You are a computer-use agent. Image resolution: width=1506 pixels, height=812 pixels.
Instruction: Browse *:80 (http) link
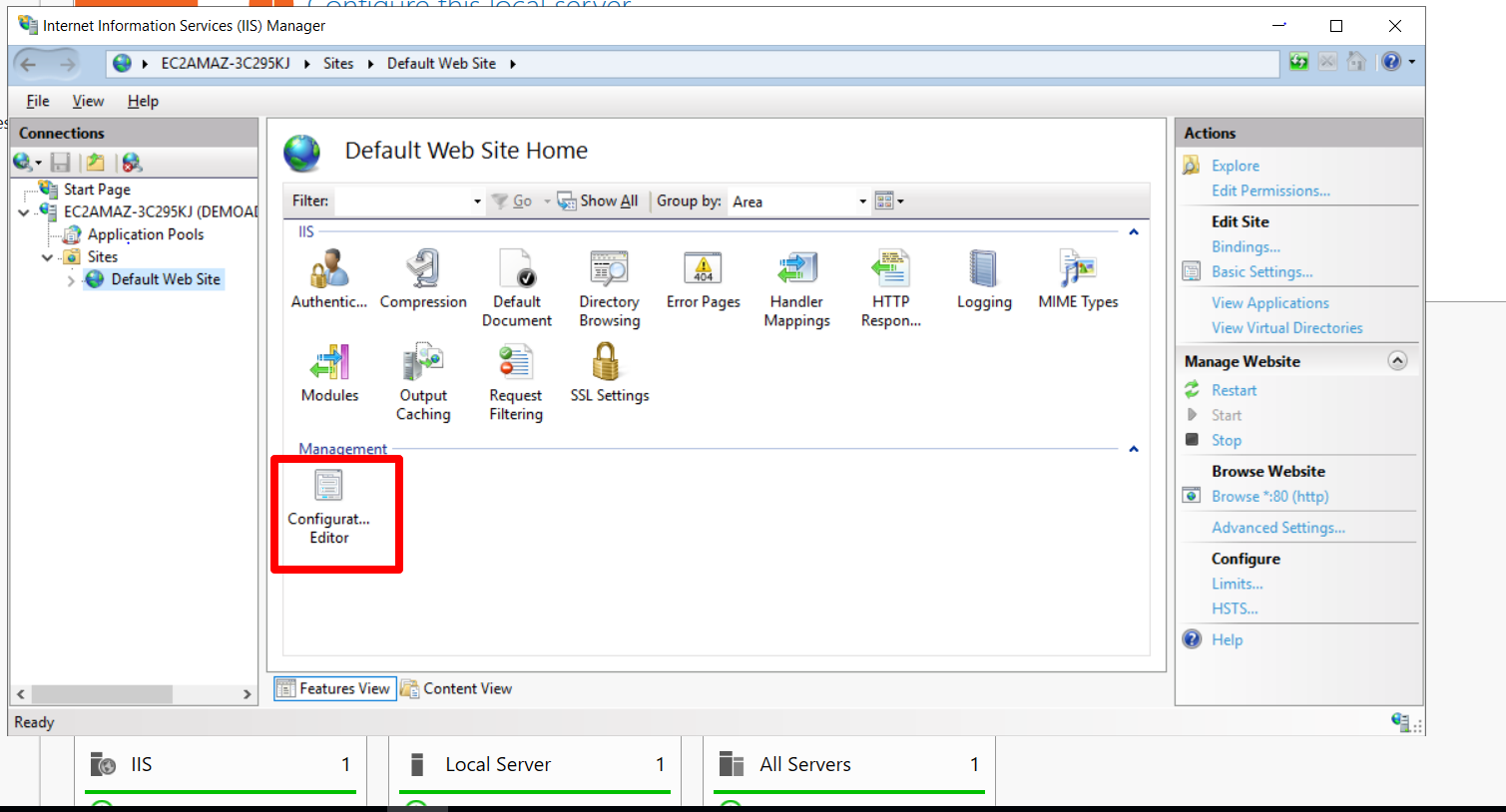[x=1269, y=496]
